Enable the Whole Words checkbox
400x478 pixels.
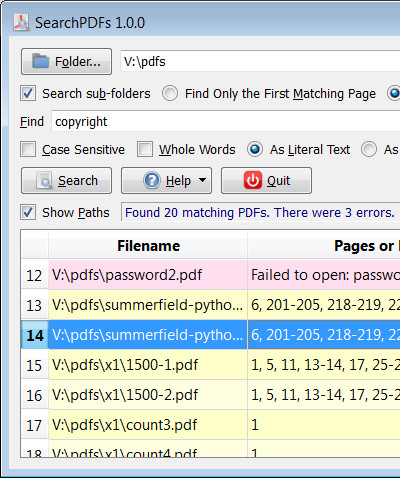145,149
